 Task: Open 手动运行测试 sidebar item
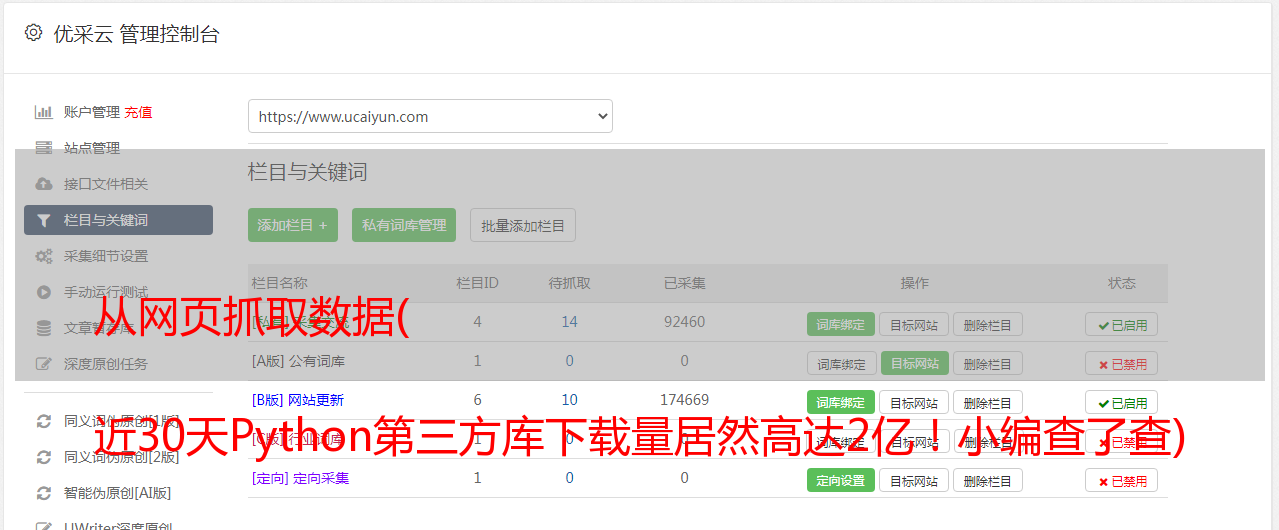pyautogui.click(x=106, y=292)
